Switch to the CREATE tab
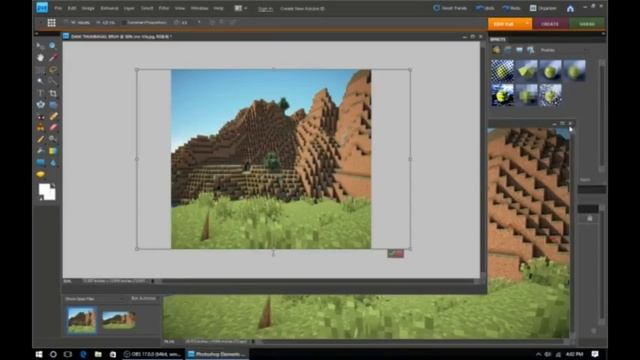 tap(549, 24)
